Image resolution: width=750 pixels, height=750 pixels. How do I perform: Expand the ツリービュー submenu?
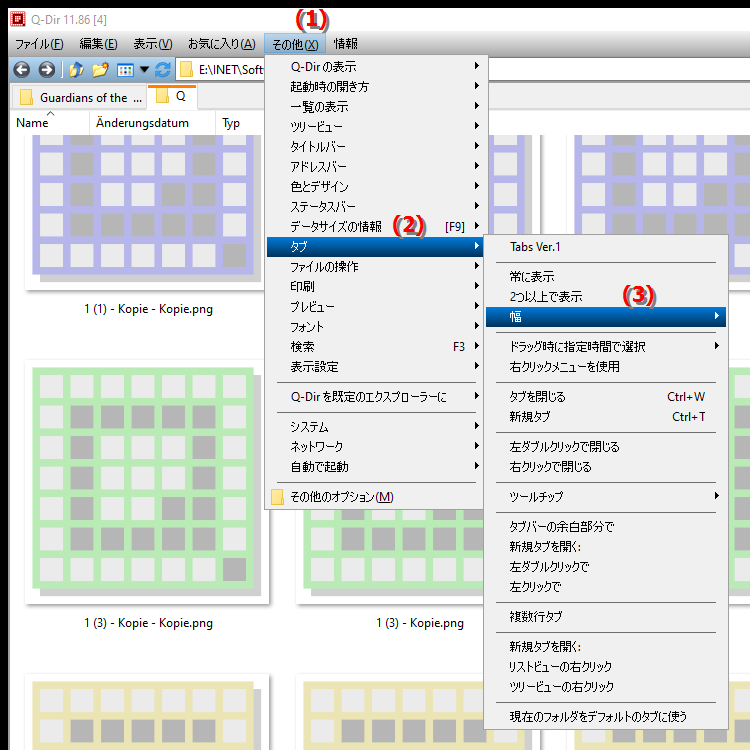point(374,127)
